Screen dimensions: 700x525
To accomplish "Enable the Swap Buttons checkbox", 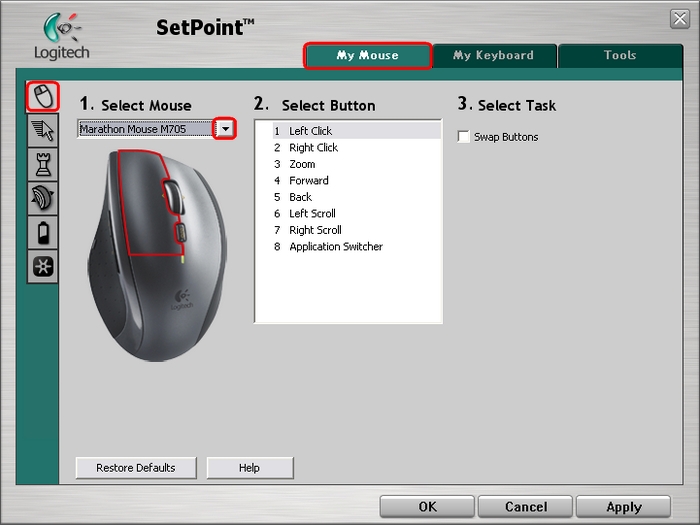I will [463, 137].
